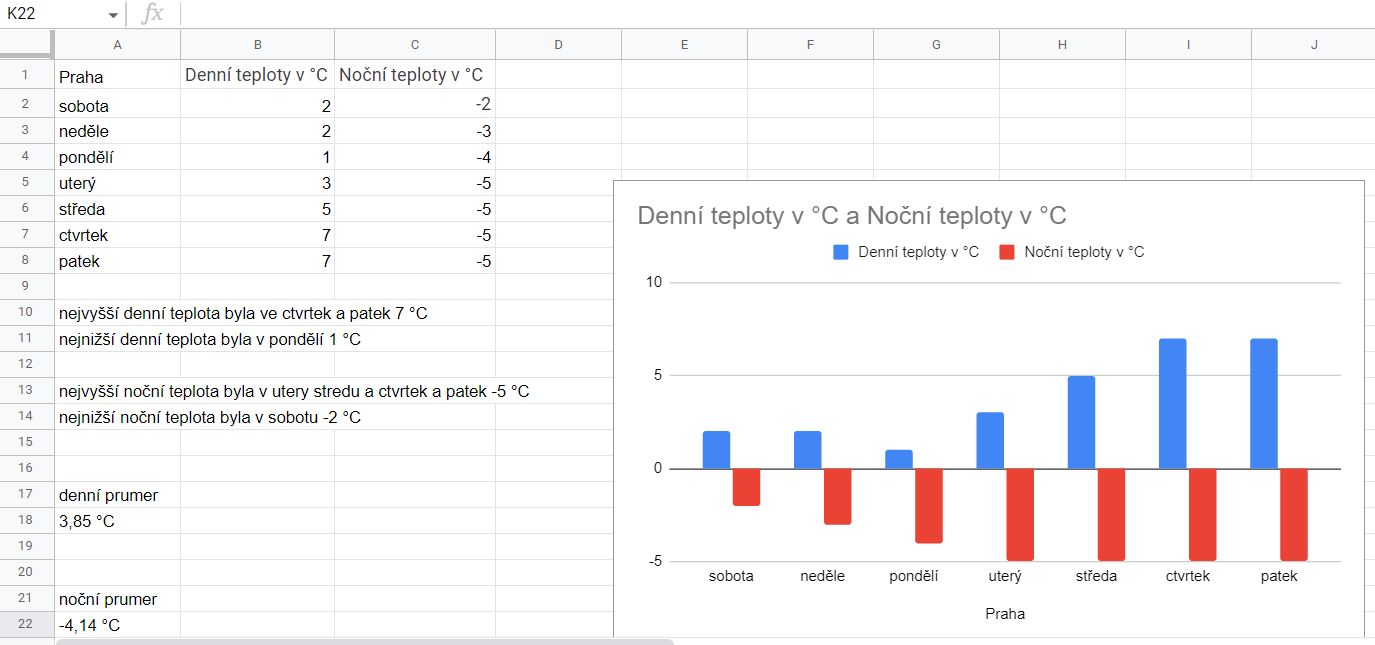Click the Praha axis title in chart
The height and width of the screenshot is (645, 1375).
click(x=1005, y=614)
